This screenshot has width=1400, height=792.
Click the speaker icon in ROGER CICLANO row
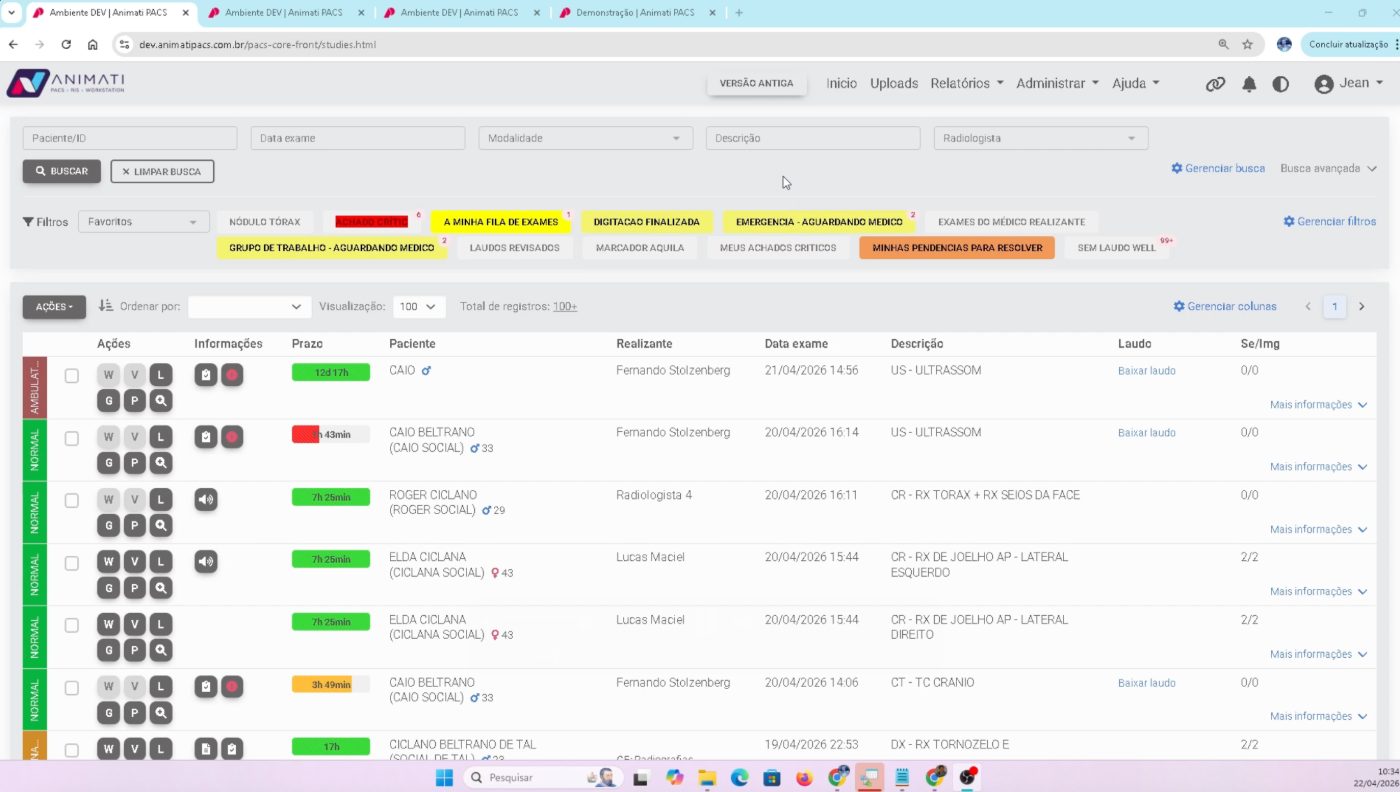206,499
